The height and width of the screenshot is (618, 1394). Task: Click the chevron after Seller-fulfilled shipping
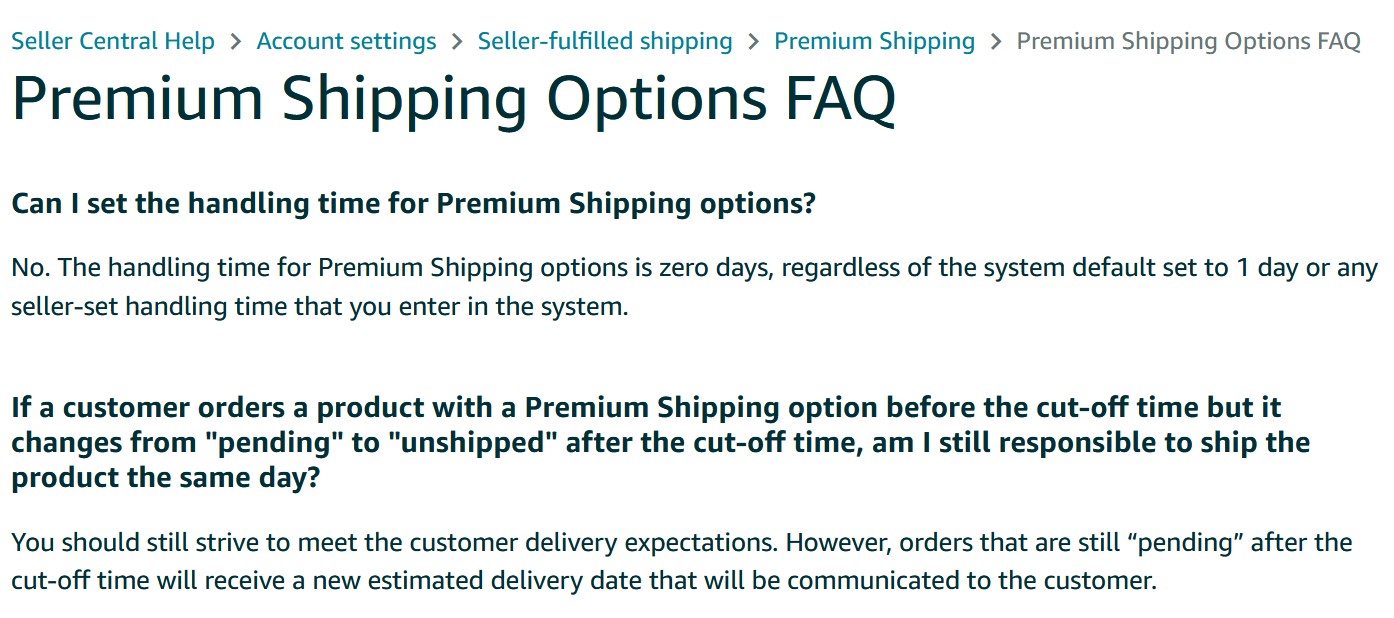coord(754,42)
